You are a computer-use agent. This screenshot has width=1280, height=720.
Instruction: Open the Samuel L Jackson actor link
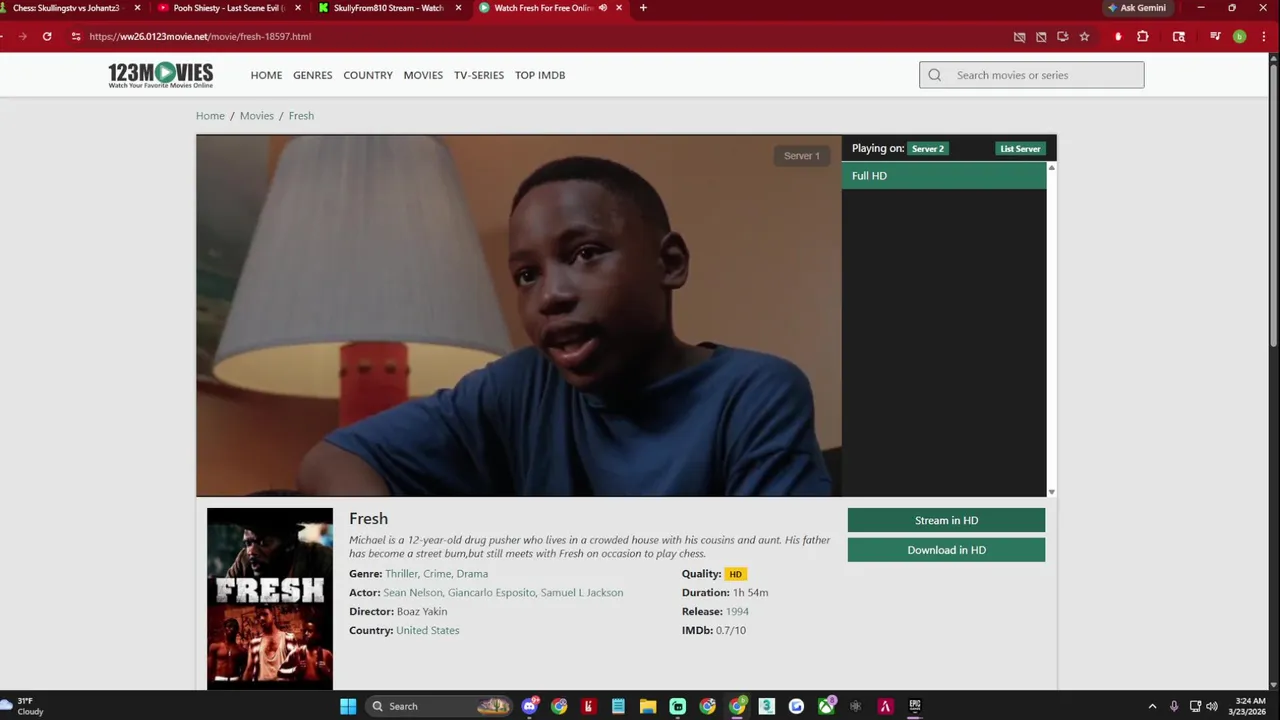[x=582, y=593]
